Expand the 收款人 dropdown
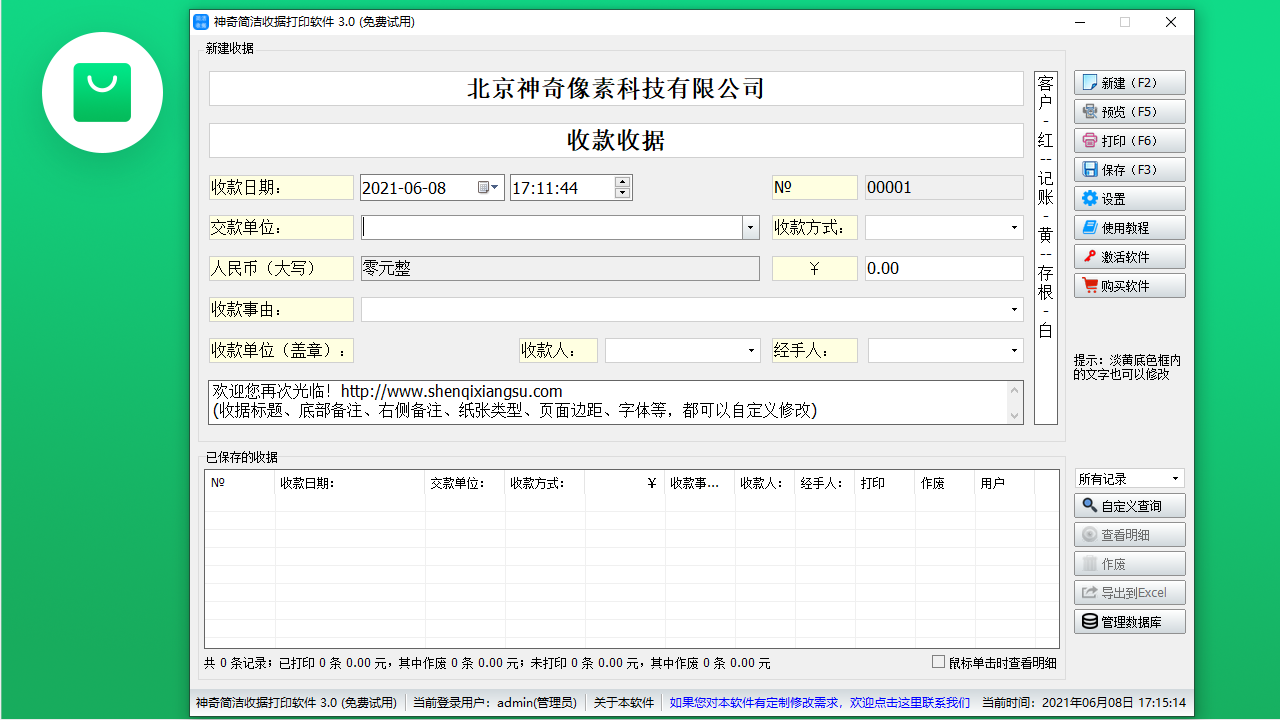 [751, 351]
